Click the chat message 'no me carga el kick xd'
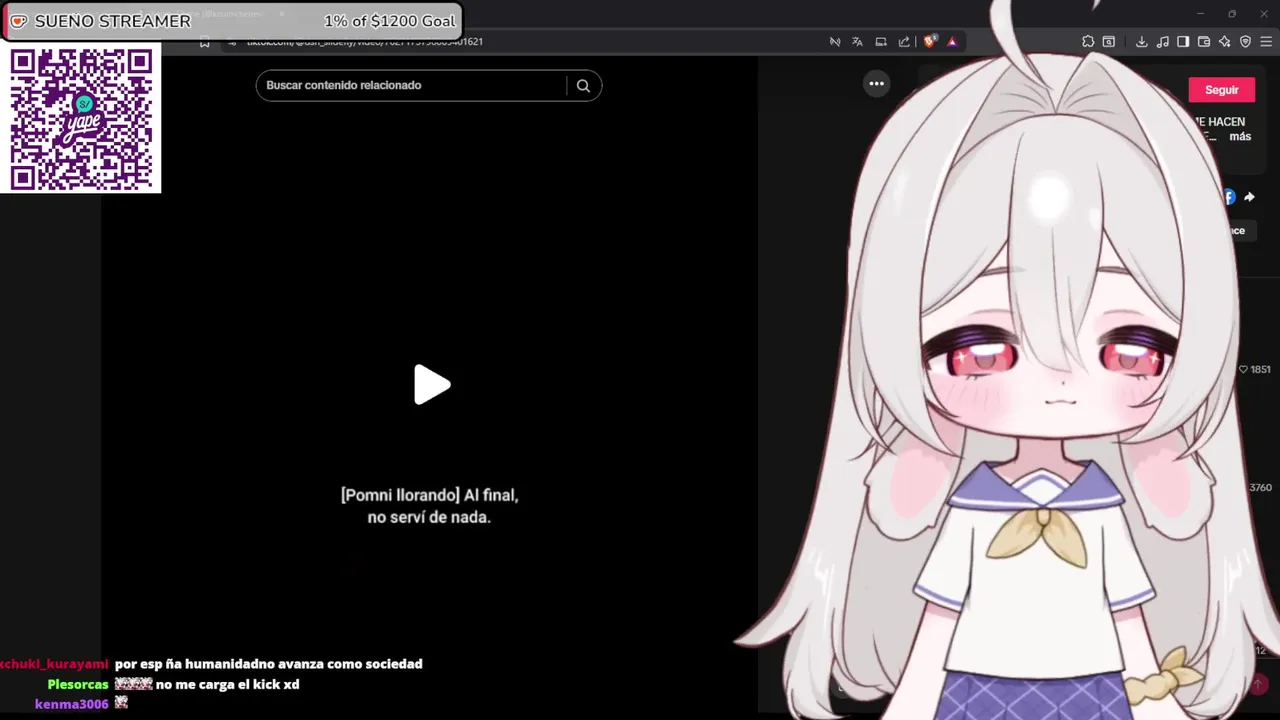1280x720 pixels. point(227,684)
